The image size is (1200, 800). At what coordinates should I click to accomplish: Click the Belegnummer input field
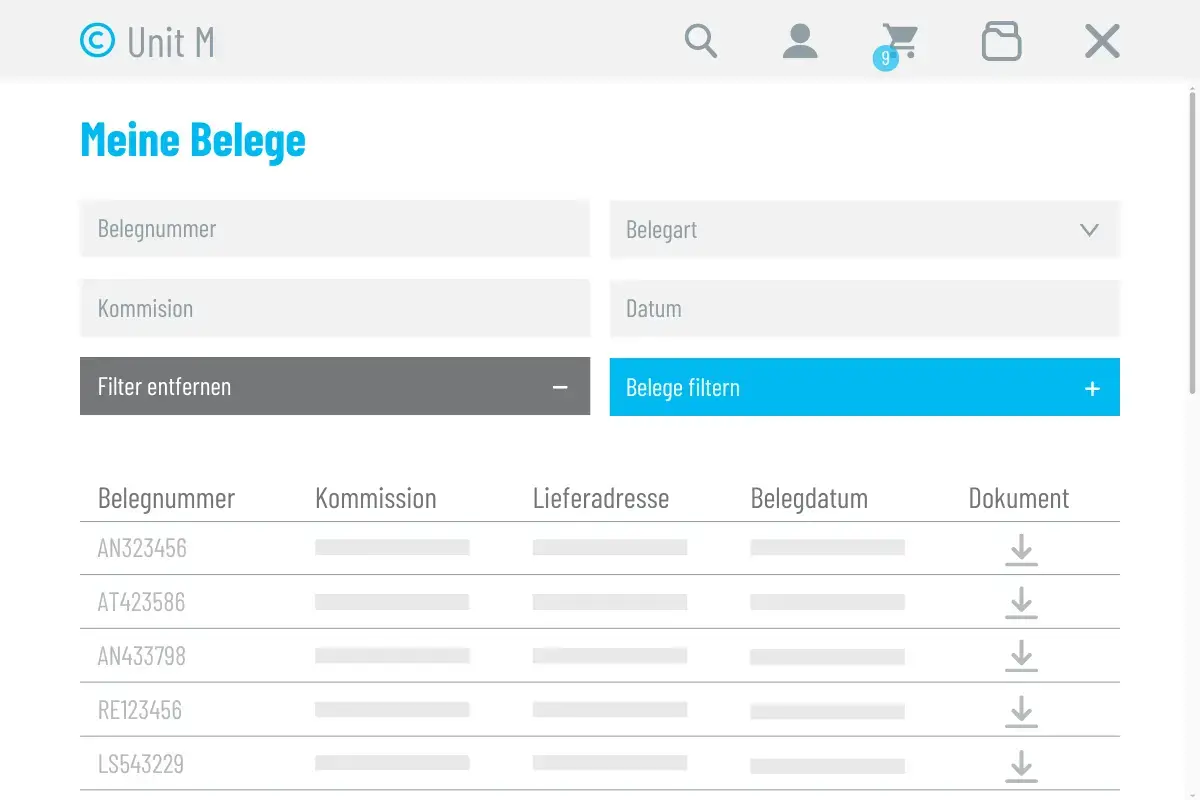[335, 228]
